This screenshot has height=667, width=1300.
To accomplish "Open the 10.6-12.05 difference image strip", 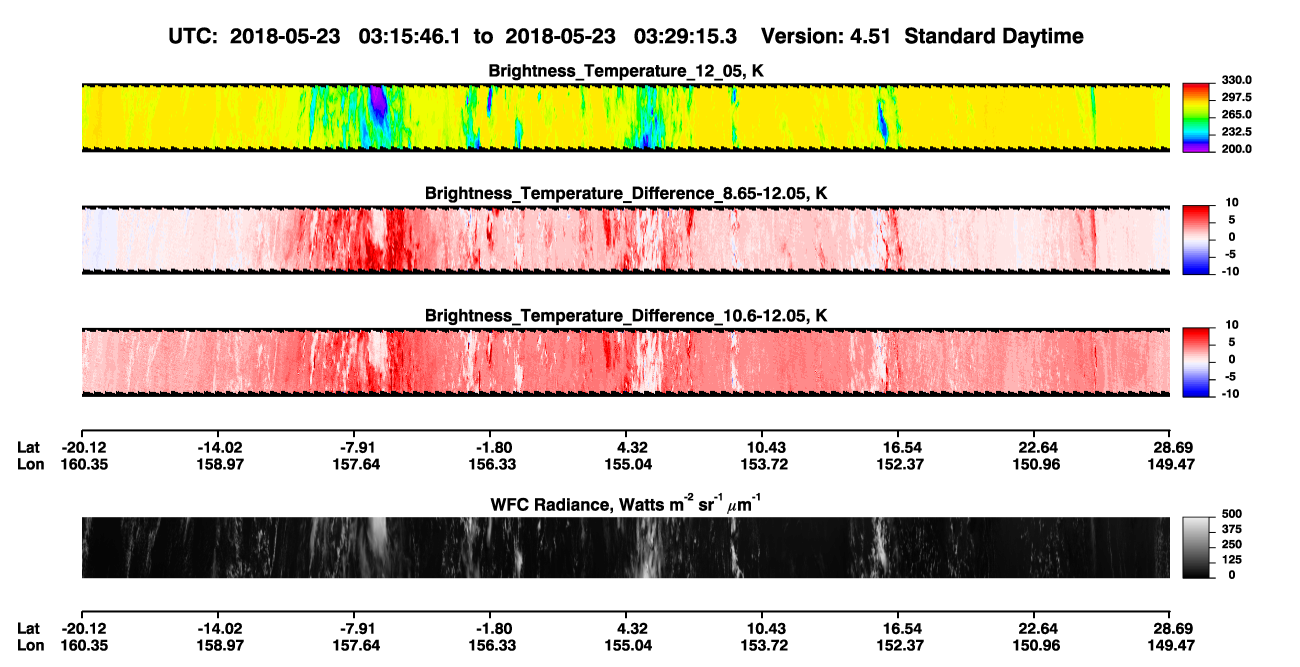I will click(625, 361).
